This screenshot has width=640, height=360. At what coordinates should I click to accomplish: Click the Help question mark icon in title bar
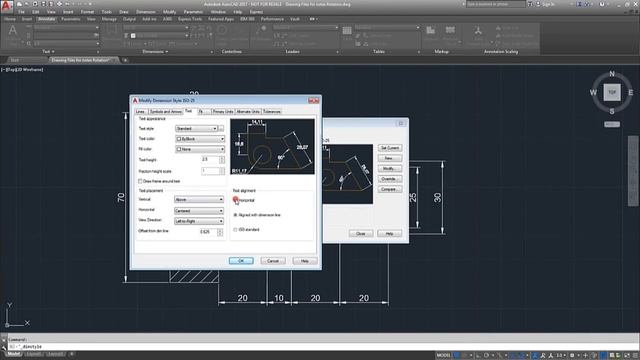click(x=602, y=4)
